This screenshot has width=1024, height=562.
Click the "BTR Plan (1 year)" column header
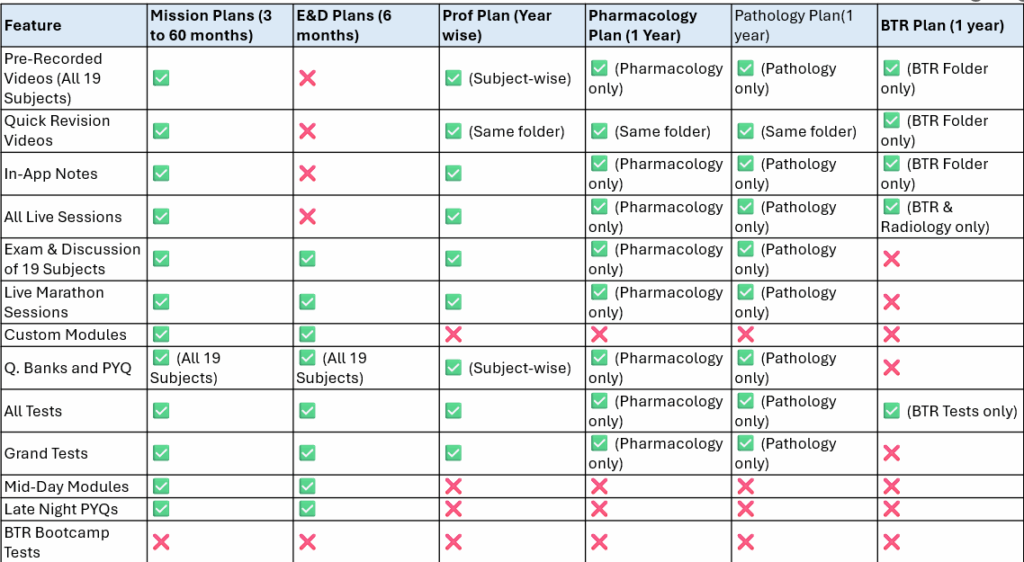click(x=942, y=25)
